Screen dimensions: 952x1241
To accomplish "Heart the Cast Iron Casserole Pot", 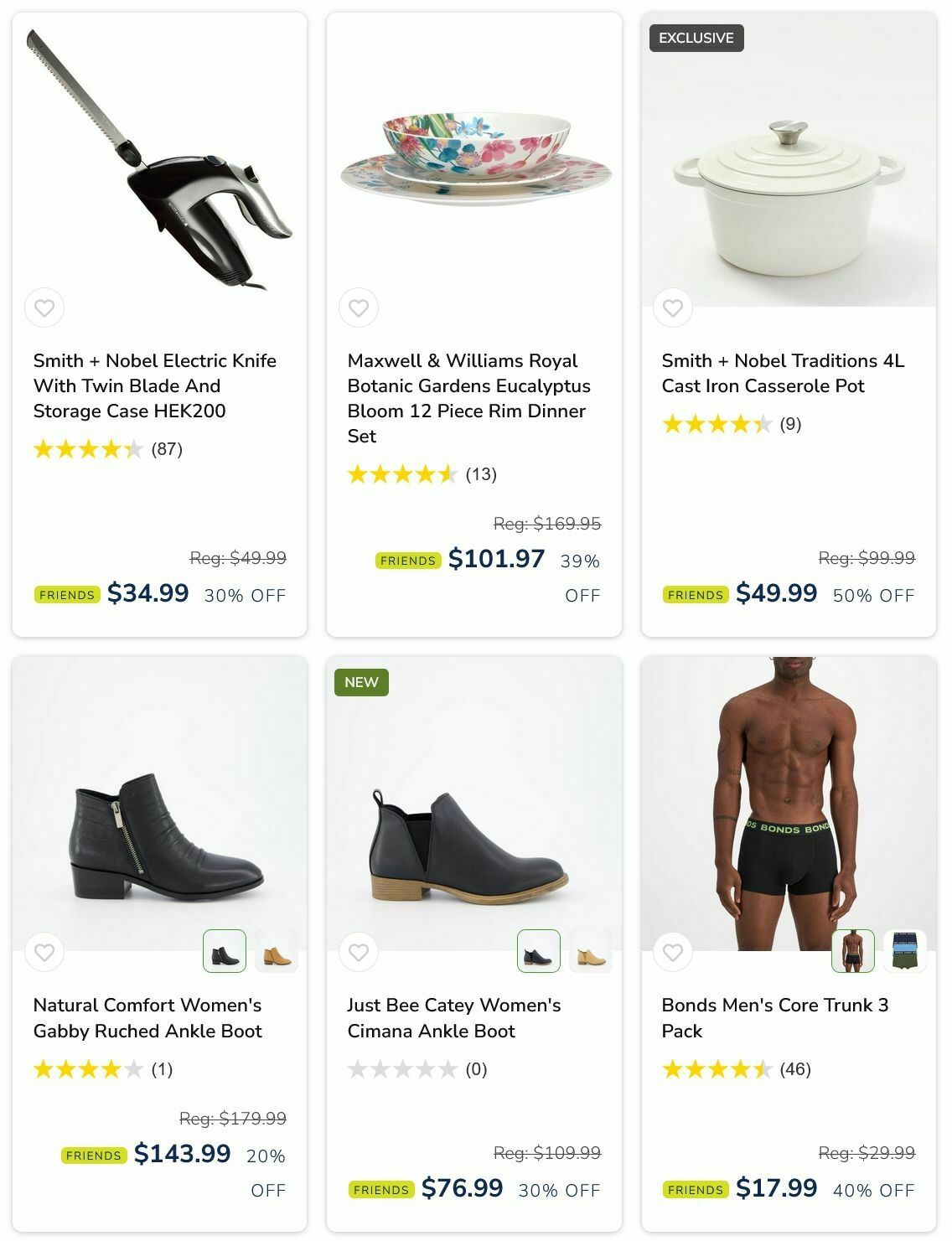I will click(672, 308).
